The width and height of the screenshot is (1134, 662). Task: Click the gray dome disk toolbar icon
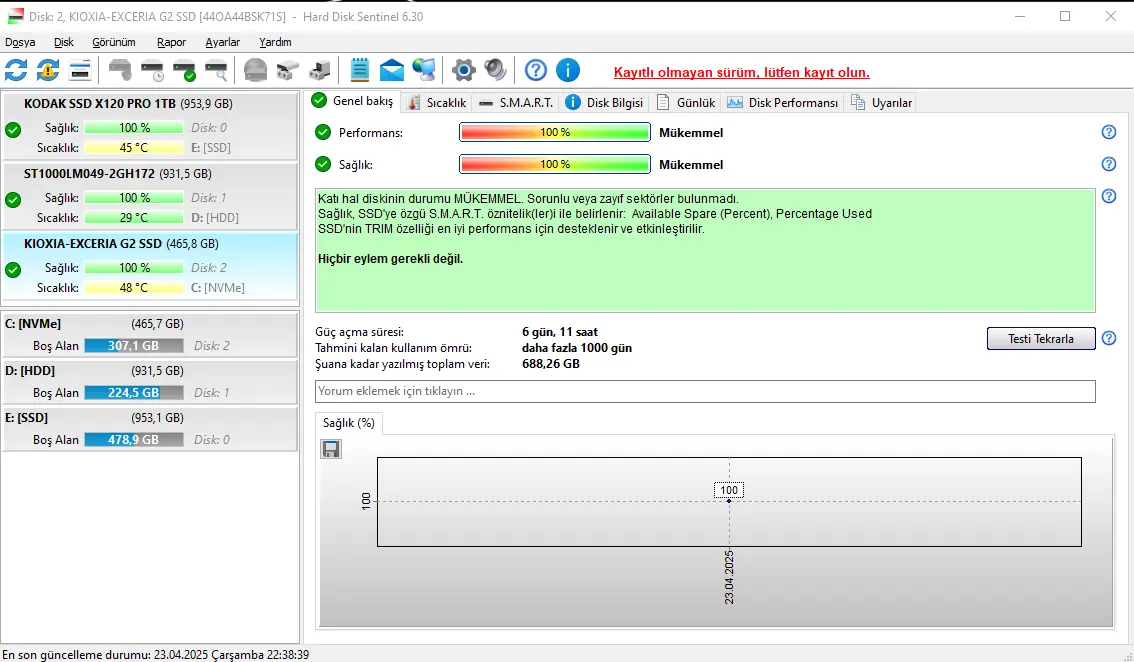point(255,70)
